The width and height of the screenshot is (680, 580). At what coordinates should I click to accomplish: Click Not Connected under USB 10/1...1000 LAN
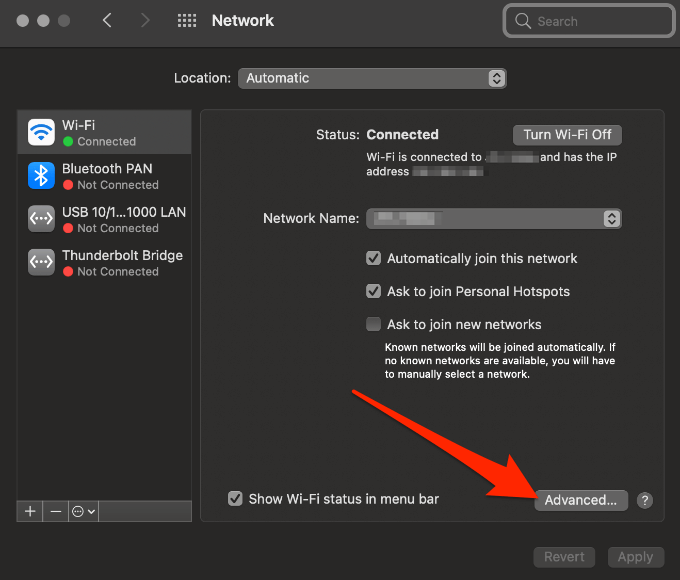pos(118,228)
